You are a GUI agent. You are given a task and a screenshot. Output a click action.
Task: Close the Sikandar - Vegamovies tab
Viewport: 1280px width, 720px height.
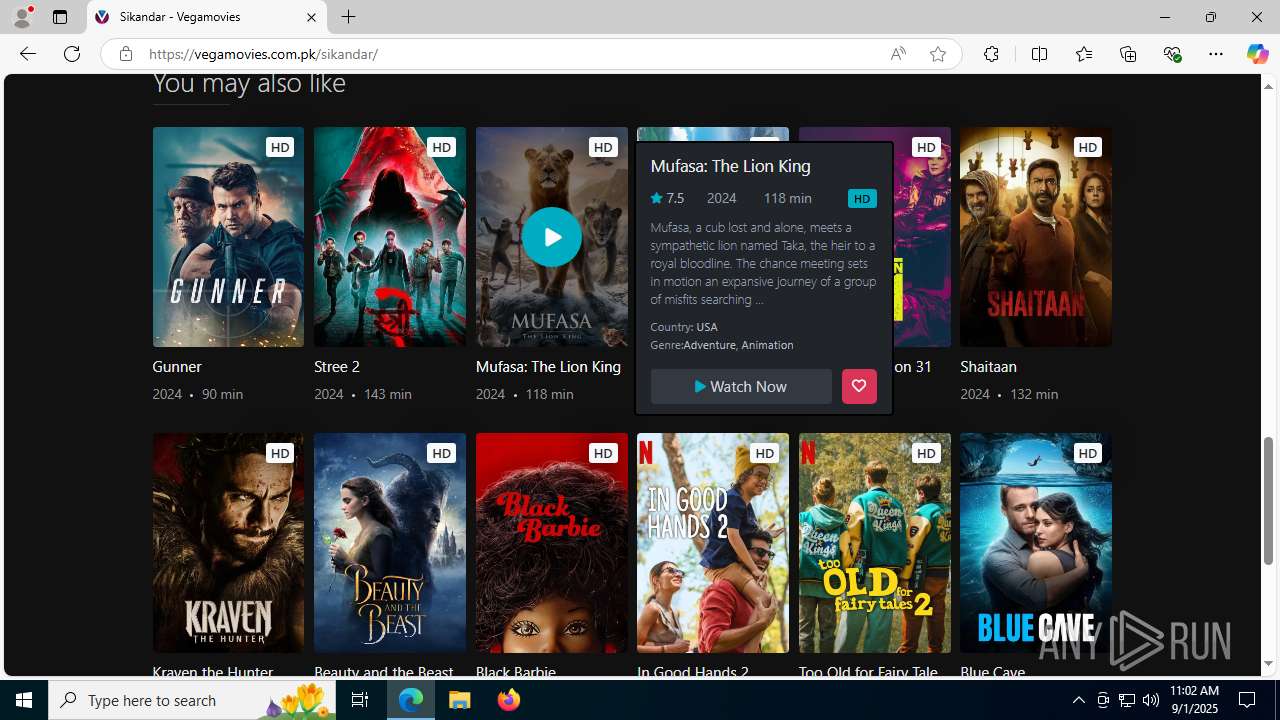point(311,17)
